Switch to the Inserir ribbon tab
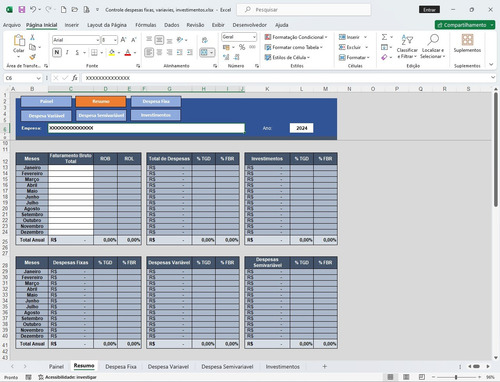The width and height of the screenshot is (500, 382). point(72,25)
